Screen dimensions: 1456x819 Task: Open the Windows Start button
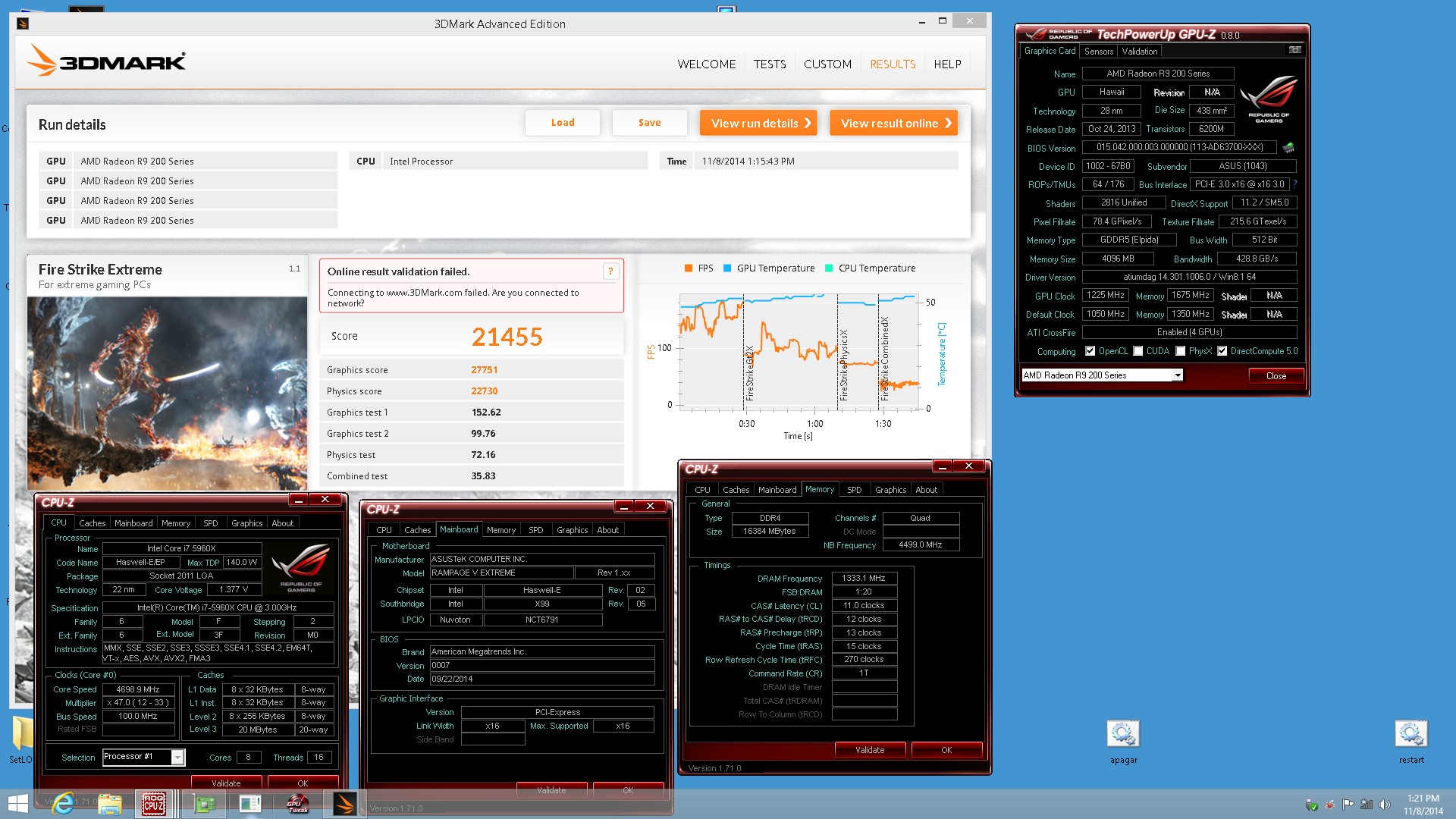click(x=18, y=804)
